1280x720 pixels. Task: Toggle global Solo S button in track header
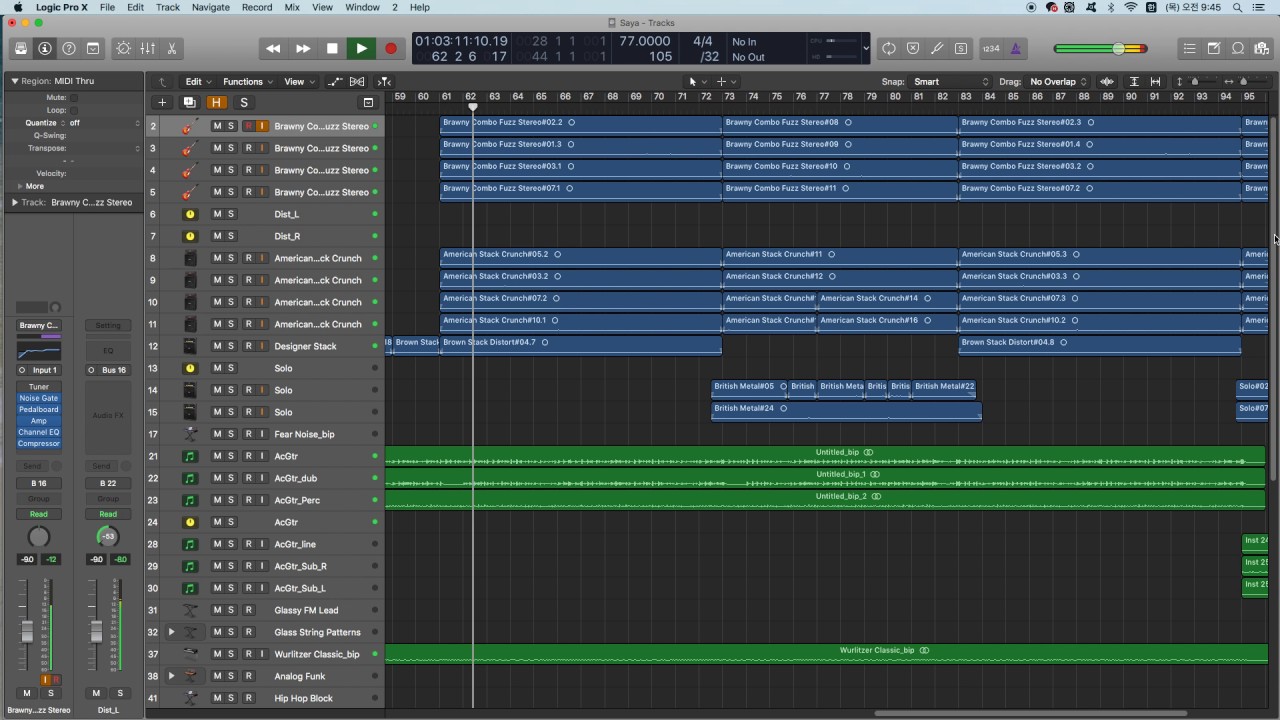pyautogui.click(x=243, y=102)
